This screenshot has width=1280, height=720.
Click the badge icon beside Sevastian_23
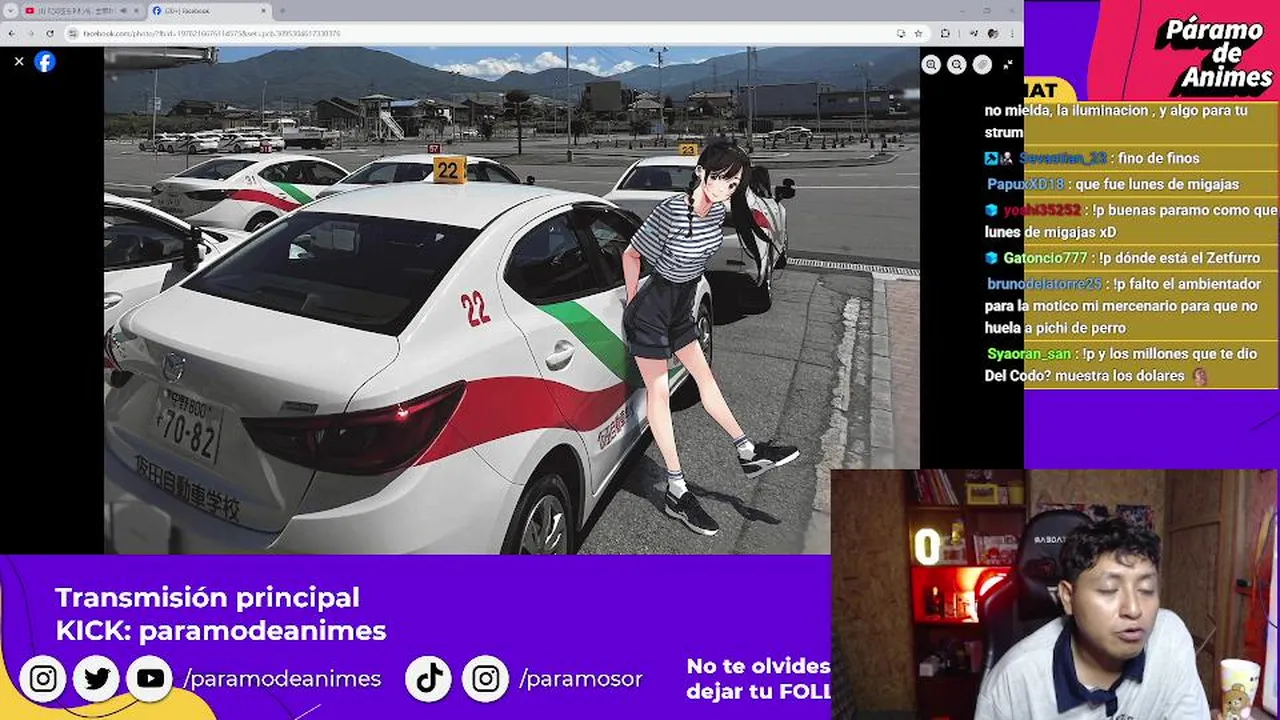998,158
